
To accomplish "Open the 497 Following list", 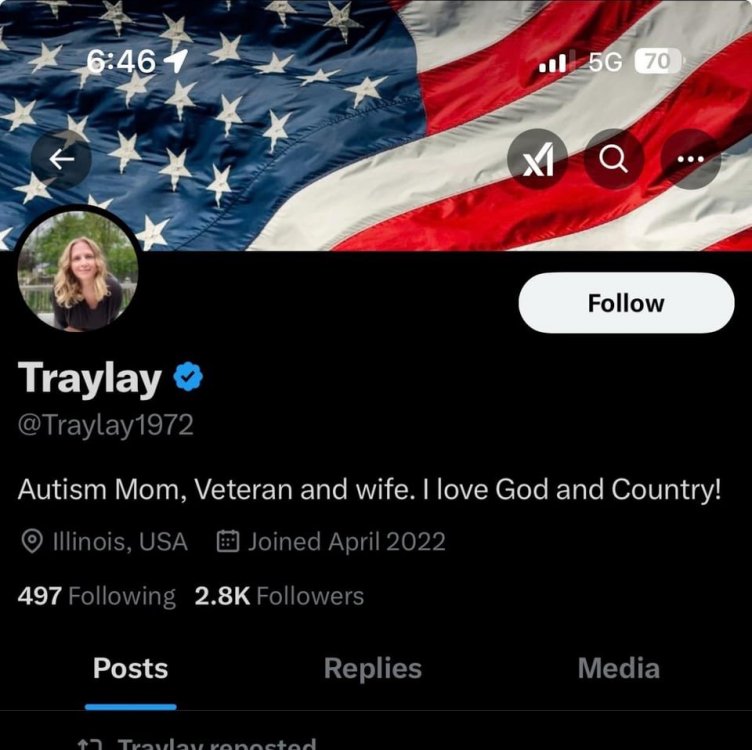I will 96,596.
